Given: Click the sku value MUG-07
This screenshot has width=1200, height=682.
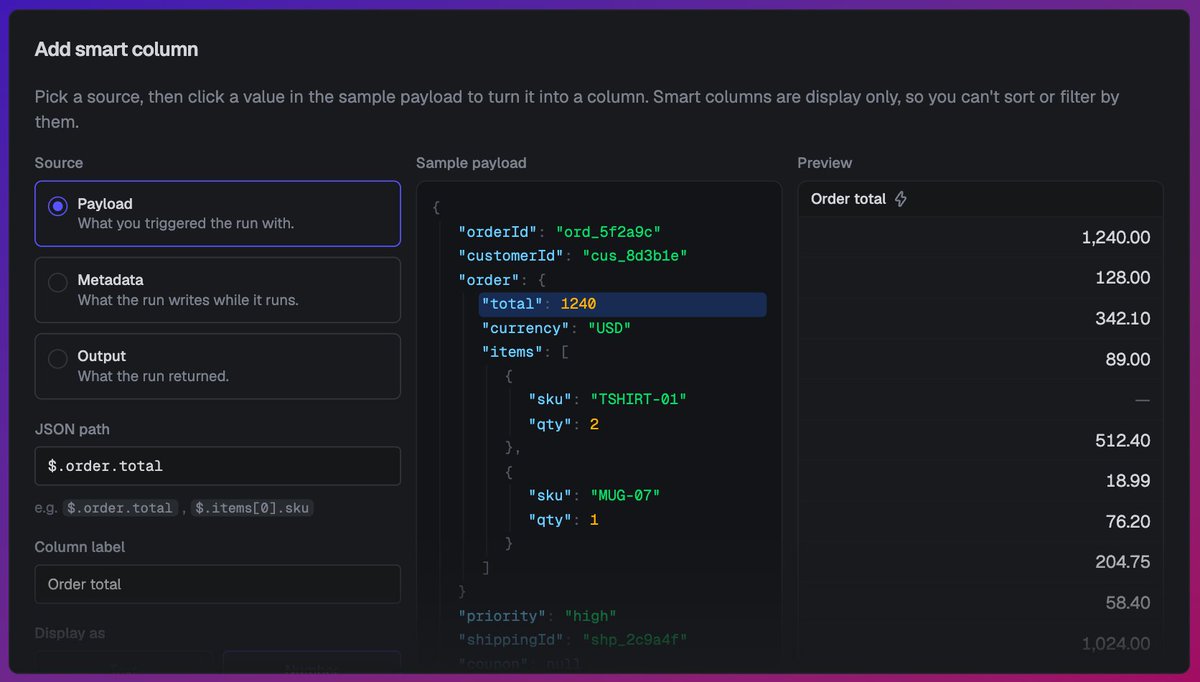Looking at the screenshot, I should click(625, 496).
